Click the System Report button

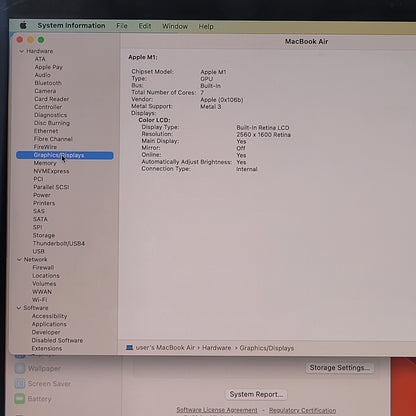[256, 394]
